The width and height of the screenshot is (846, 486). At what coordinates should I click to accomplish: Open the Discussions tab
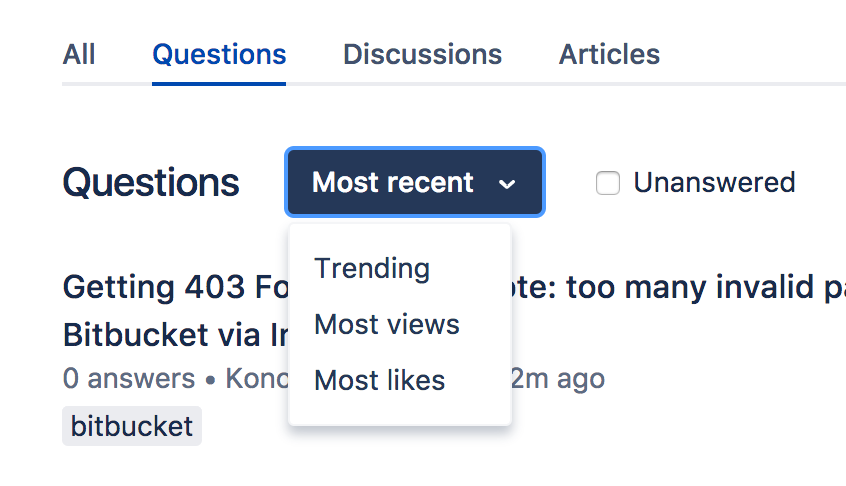(x=422, y=54)
